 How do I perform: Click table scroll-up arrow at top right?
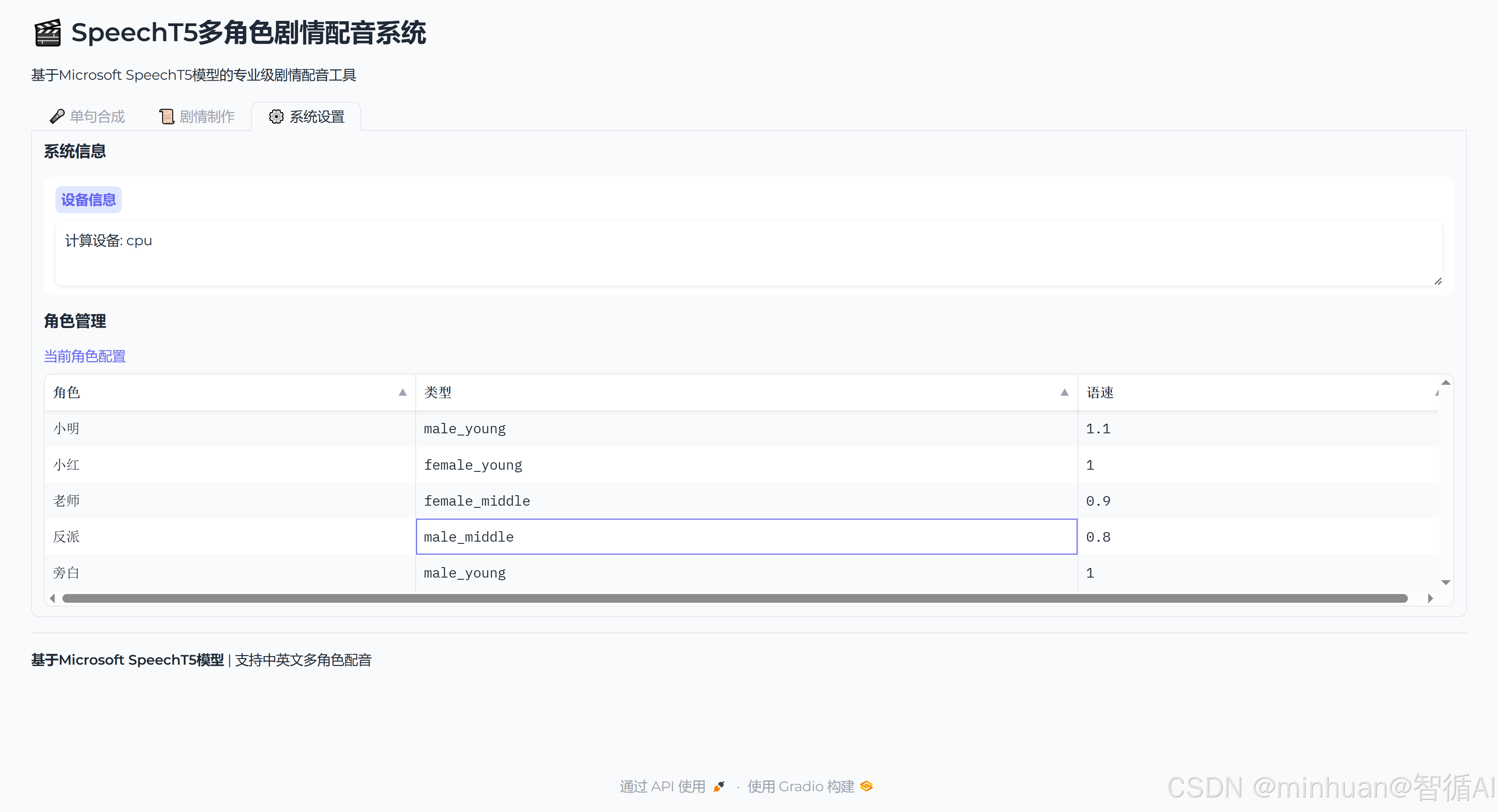tap(1446, 383)
